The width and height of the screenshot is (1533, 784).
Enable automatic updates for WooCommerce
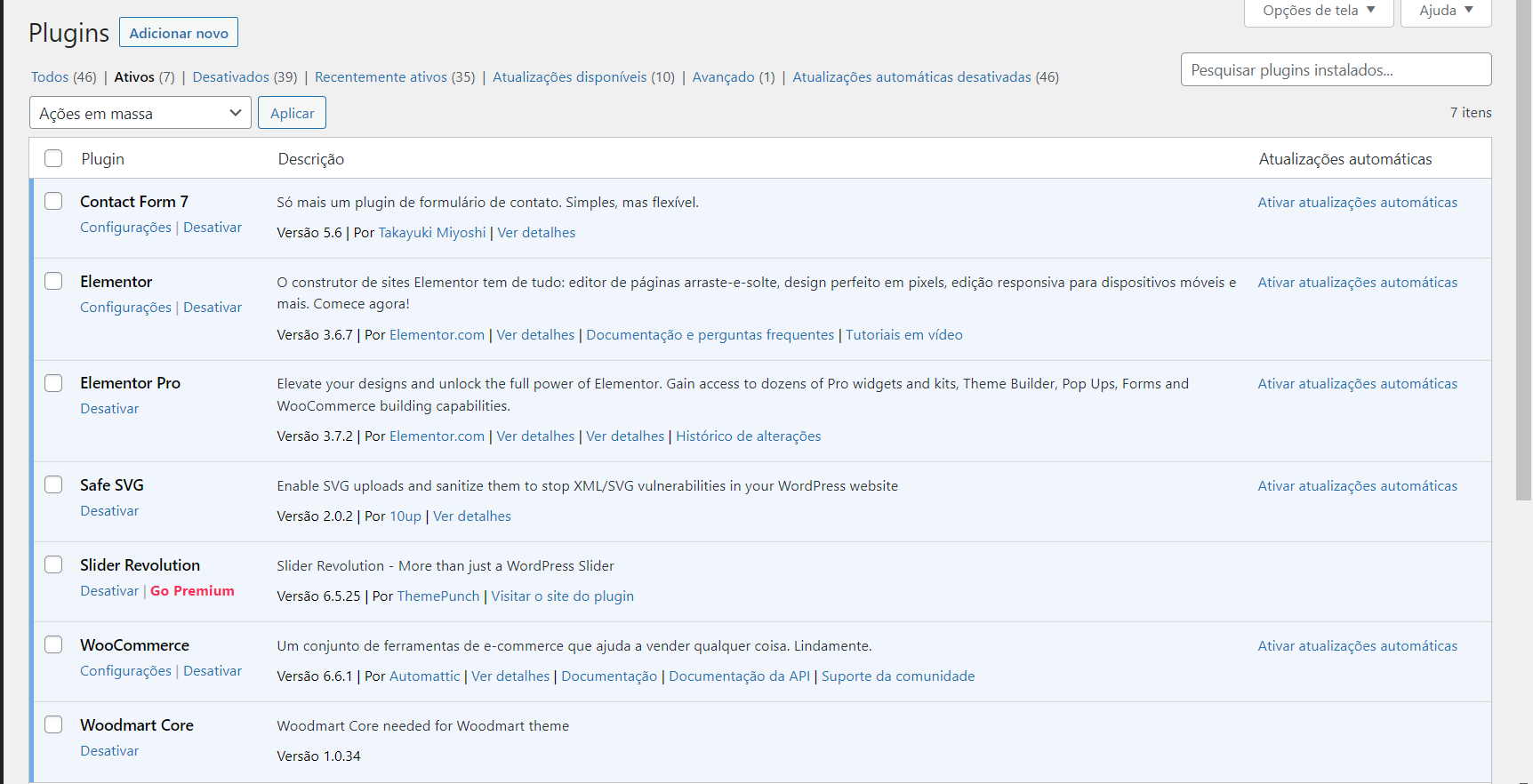(1357, 646)
